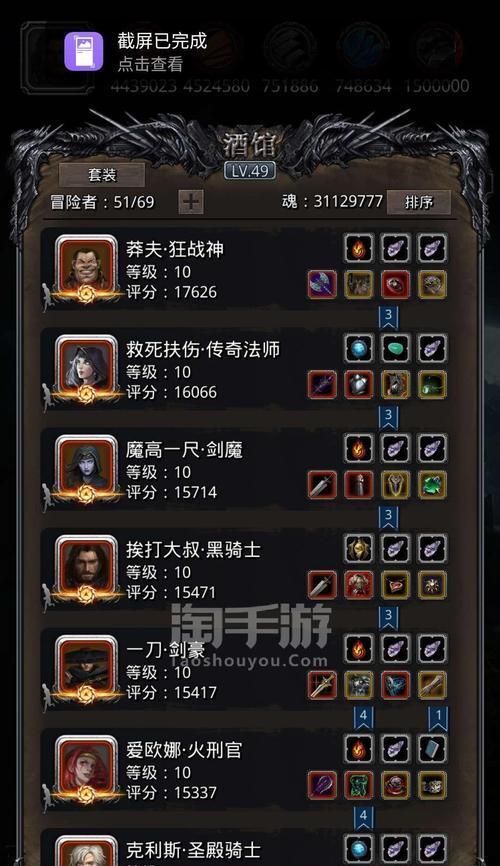Tap the screenshot notification app icon
Viewport: 500px width, 866px height.
[x=83, y=51]
